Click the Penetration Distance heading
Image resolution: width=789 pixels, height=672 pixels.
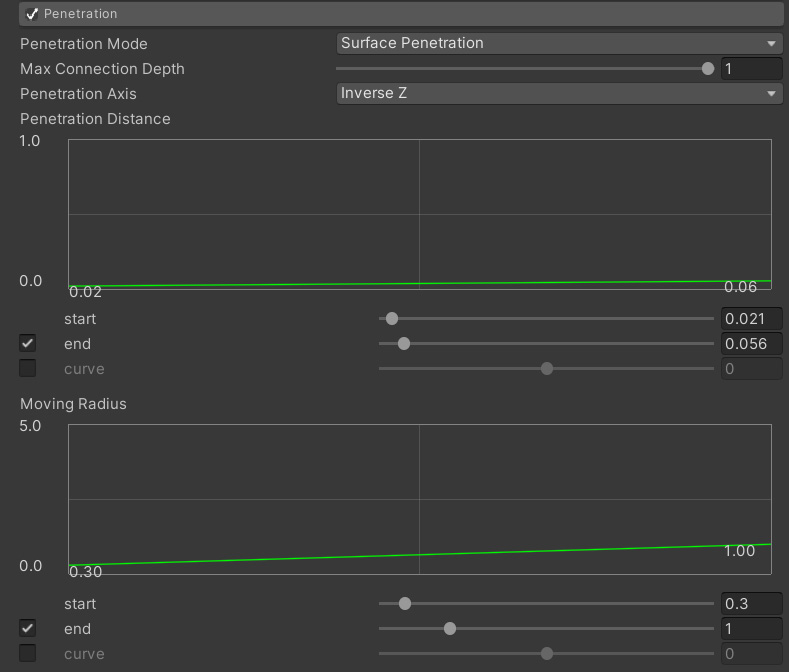click(x=95, y=119)
